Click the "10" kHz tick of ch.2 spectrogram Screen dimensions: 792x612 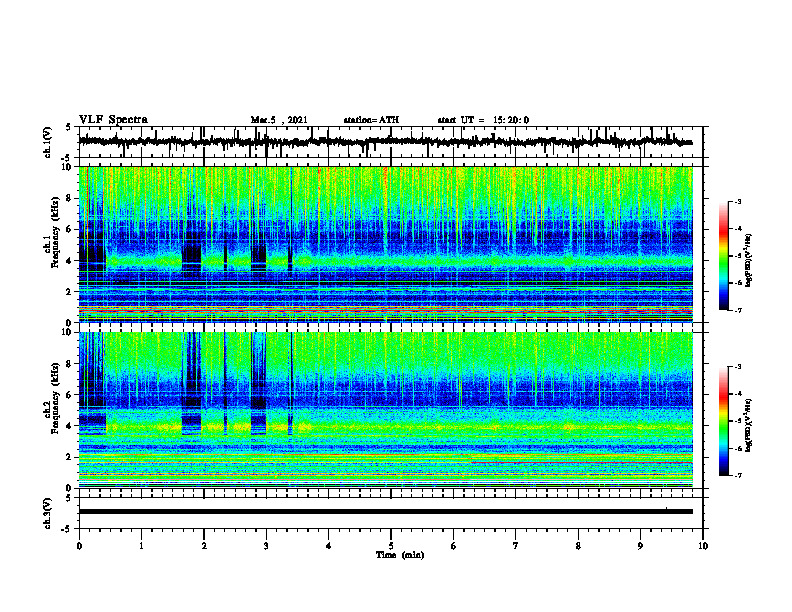pyautogui.click(x=69, y=332)
